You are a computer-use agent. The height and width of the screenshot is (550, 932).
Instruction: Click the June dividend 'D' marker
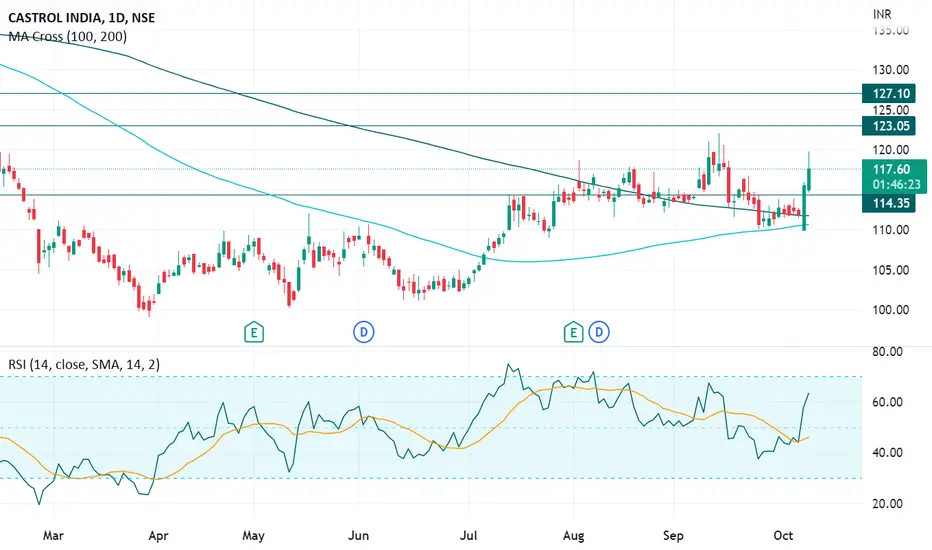[364, 332]
